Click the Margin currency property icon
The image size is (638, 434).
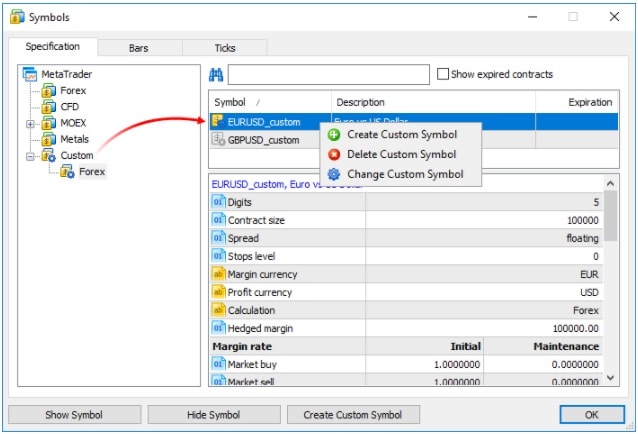218,274
